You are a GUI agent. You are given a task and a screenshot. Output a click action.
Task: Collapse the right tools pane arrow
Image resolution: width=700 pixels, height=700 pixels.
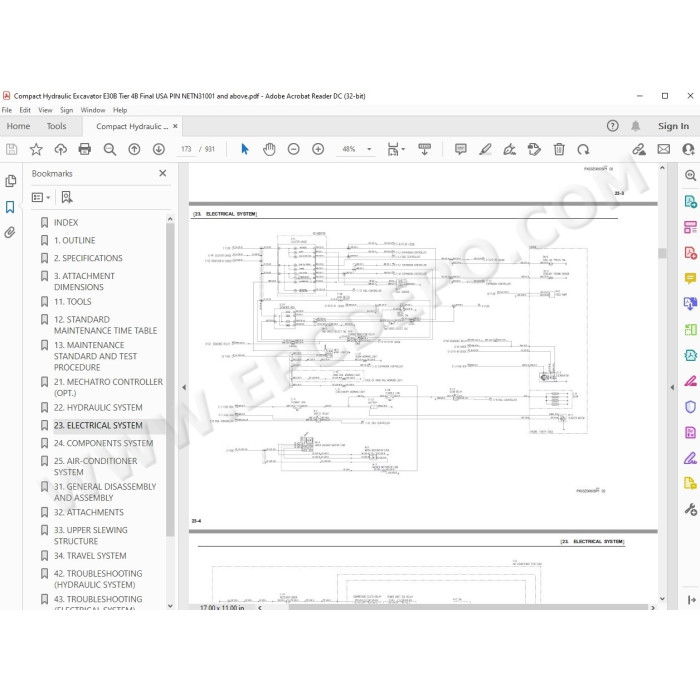click(x=672, y=388)
